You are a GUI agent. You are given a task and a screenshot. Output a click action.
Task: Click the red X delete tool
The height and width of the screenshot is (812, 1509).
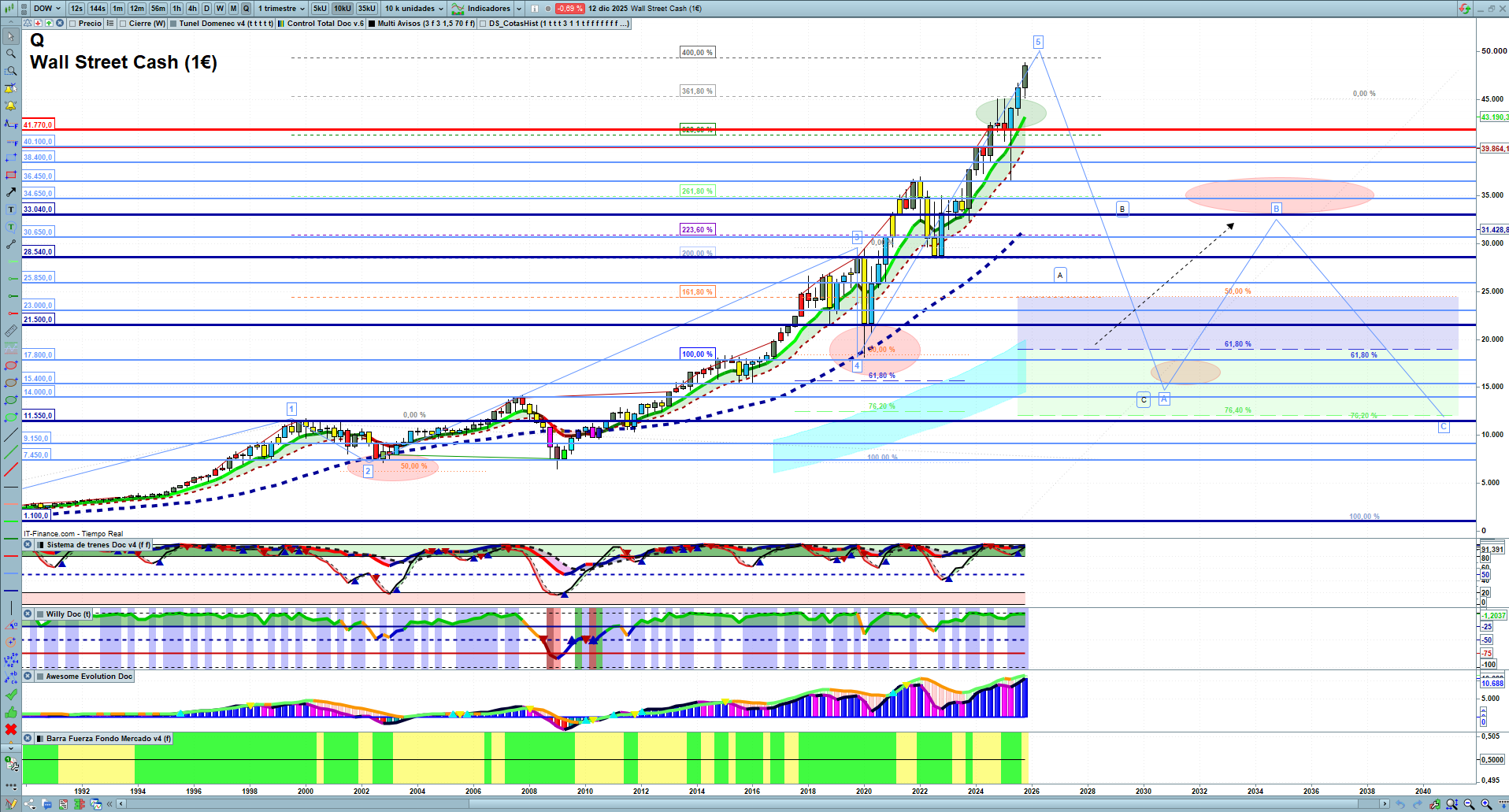click(11, 729)
